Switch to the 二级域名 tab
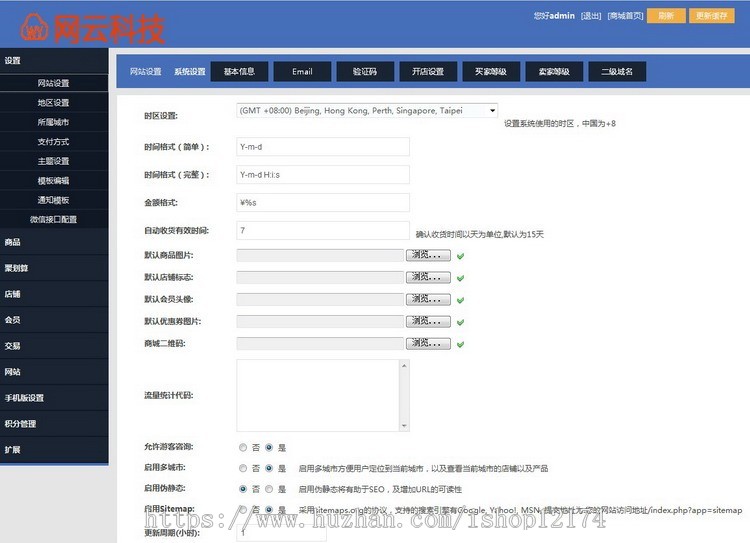This screenshot has width=750, height=543. pyautogui.click(x=617, y=72)
